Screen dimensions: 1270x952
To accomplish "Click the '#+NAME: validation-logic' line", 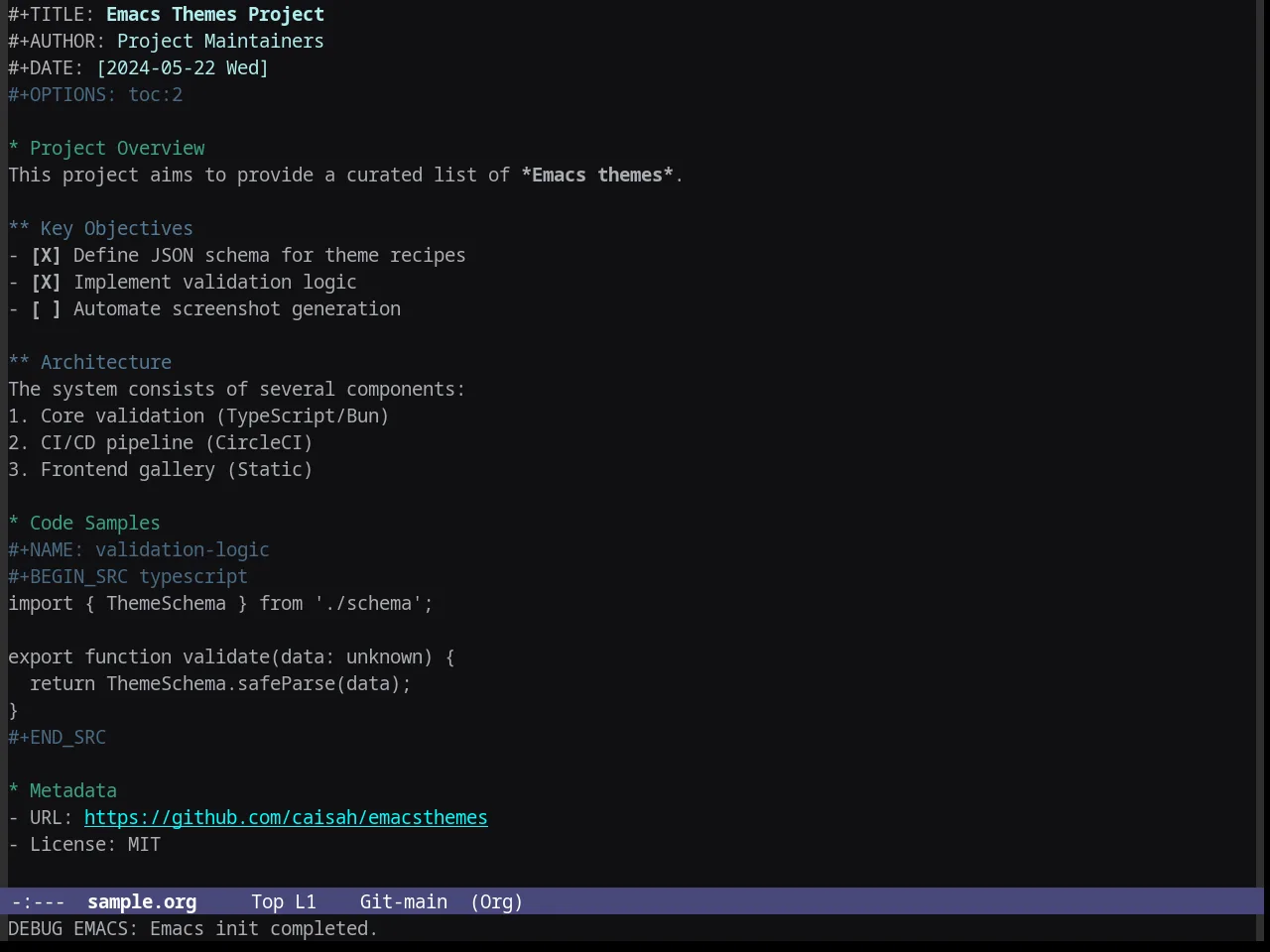I will point(139,550).
